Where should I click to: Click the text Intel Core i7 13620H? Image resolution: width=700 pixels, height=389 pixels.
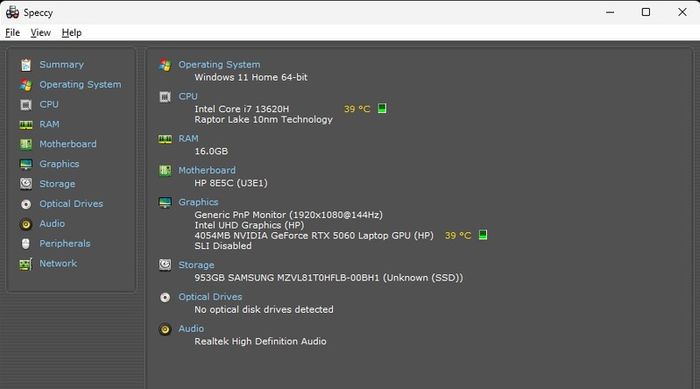(x=242, y=109)
